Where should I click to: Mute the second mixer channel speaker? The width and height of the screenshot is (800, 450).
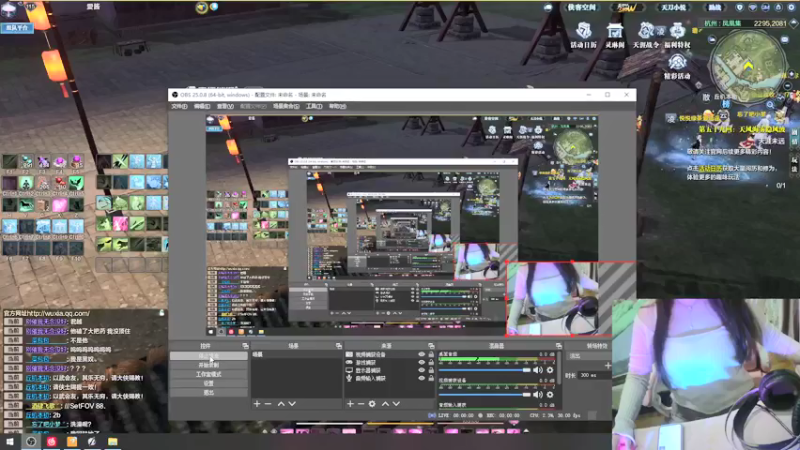coord(538,394)
